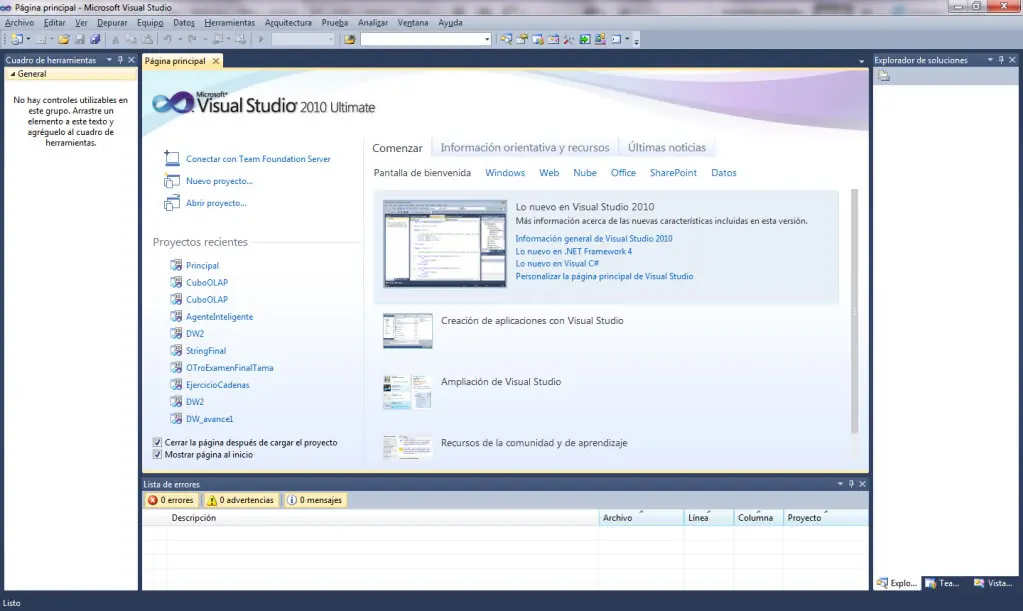Open the active documents list dropdown arrow

861,61
